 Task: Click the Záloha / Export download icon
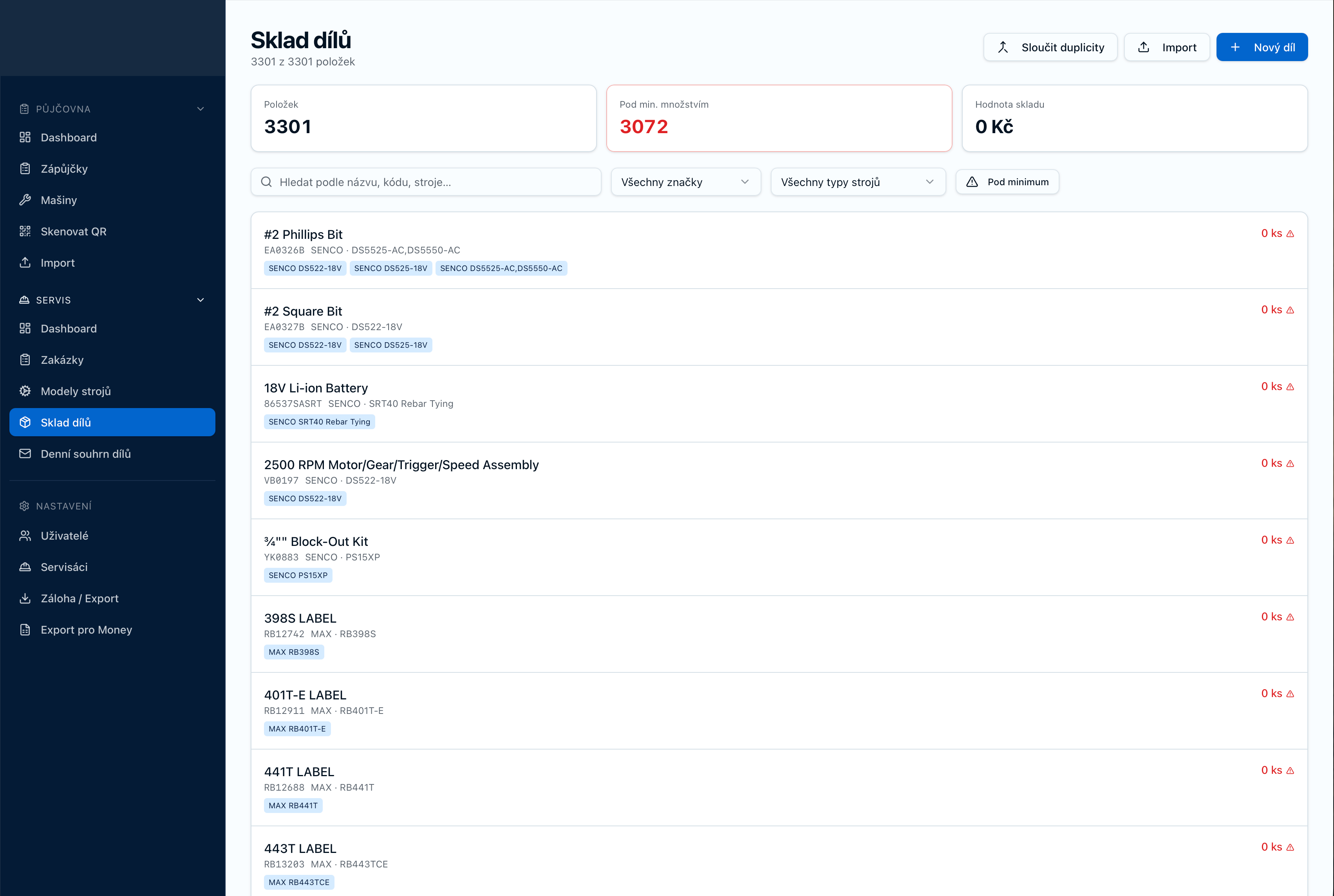tap(25, 599)
